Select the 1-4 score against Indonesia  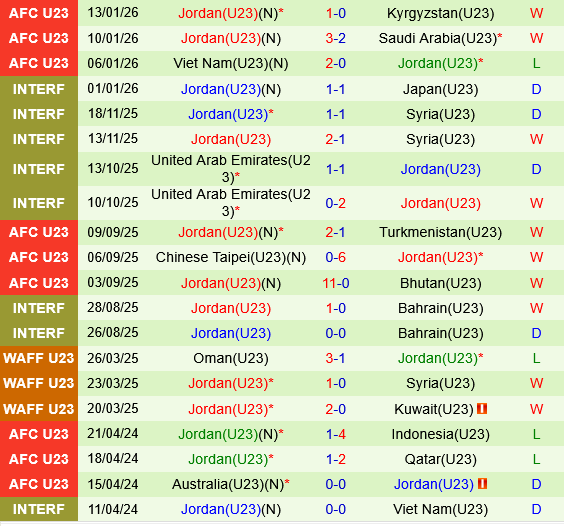coord(336,434)
